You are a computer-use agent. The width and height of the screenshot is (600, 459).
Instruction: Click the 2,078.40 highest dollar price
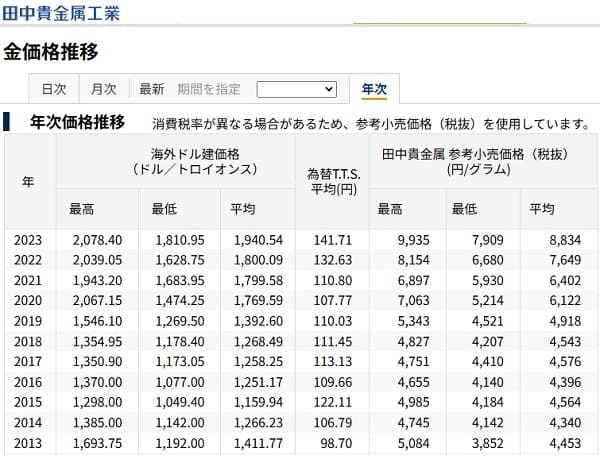pos(97,241)
